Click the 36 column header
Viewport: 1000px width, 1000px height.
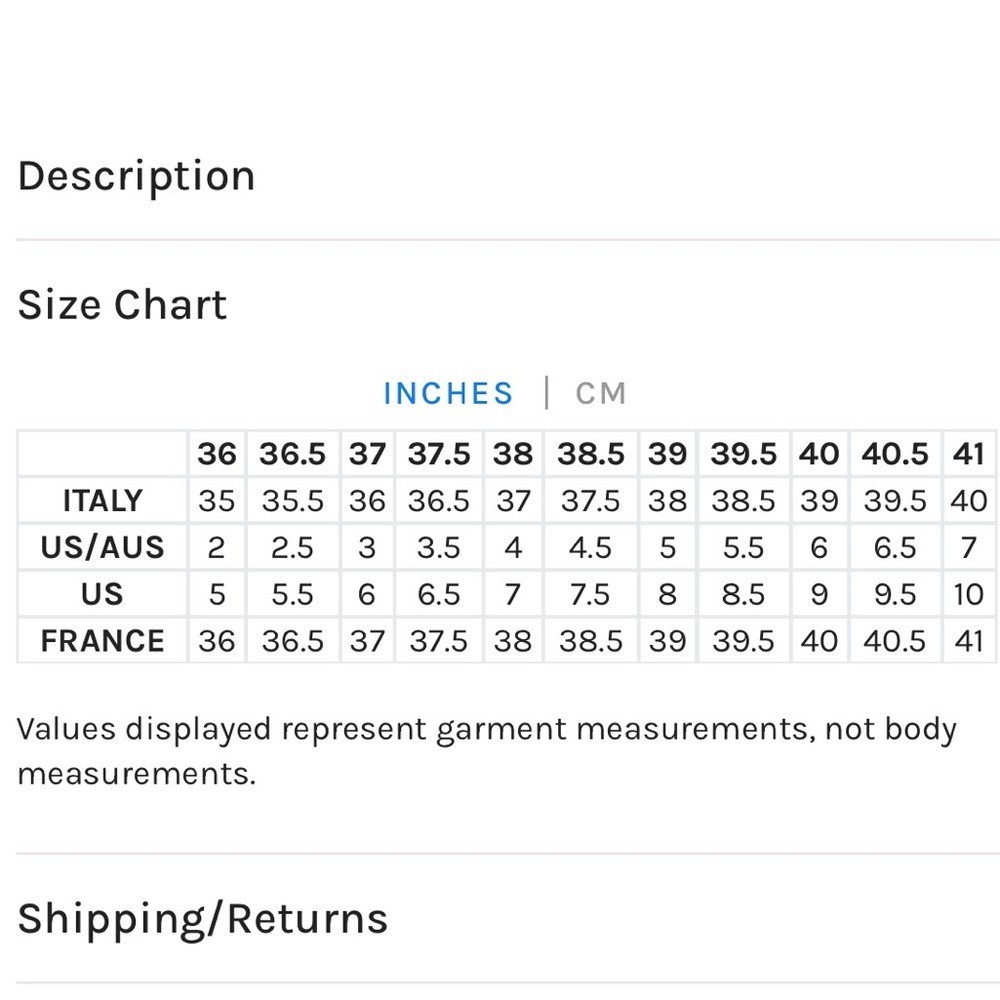point(217,454)
